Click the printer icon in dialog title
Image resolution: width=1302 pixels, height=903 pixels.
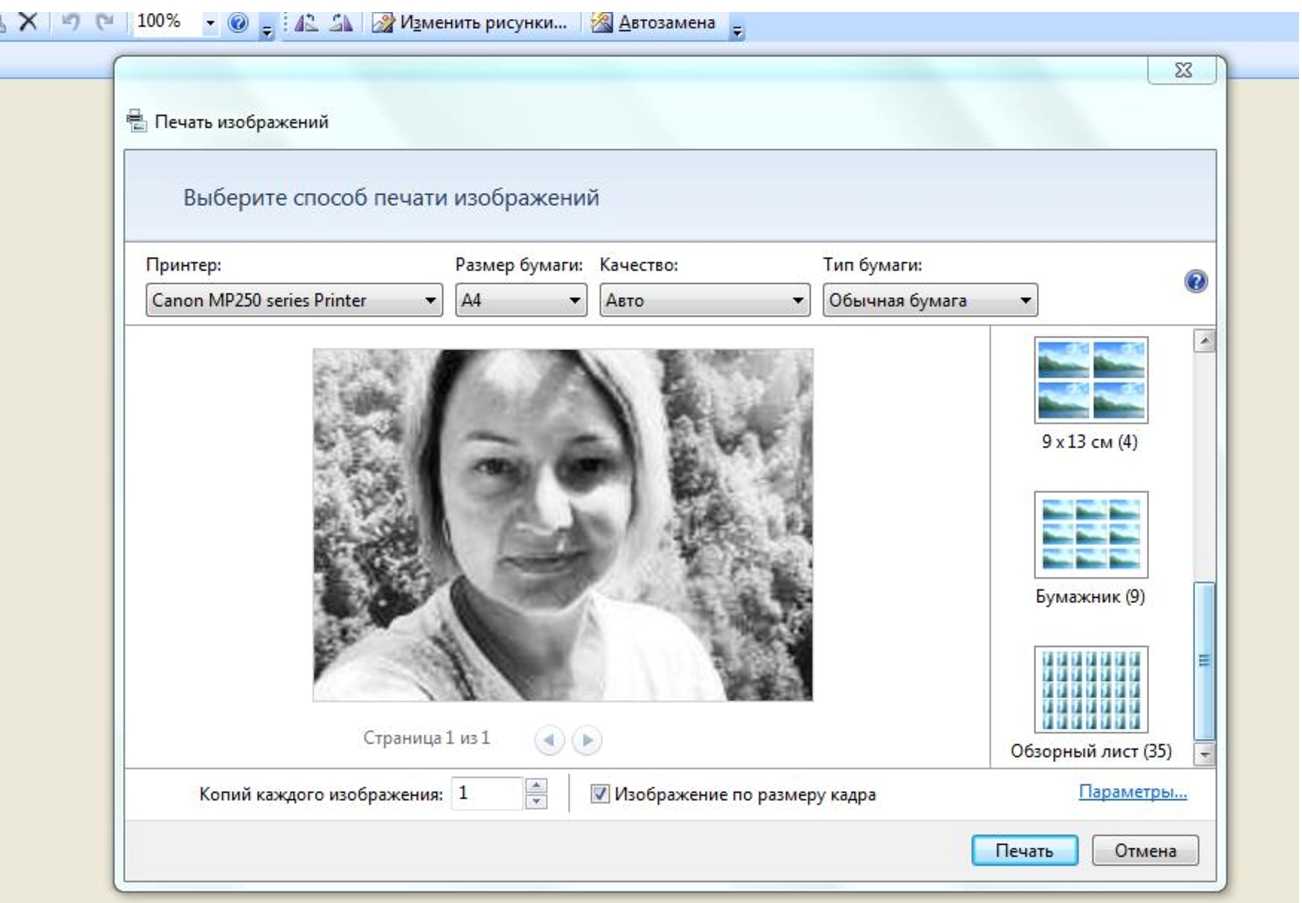click(135, 123)
